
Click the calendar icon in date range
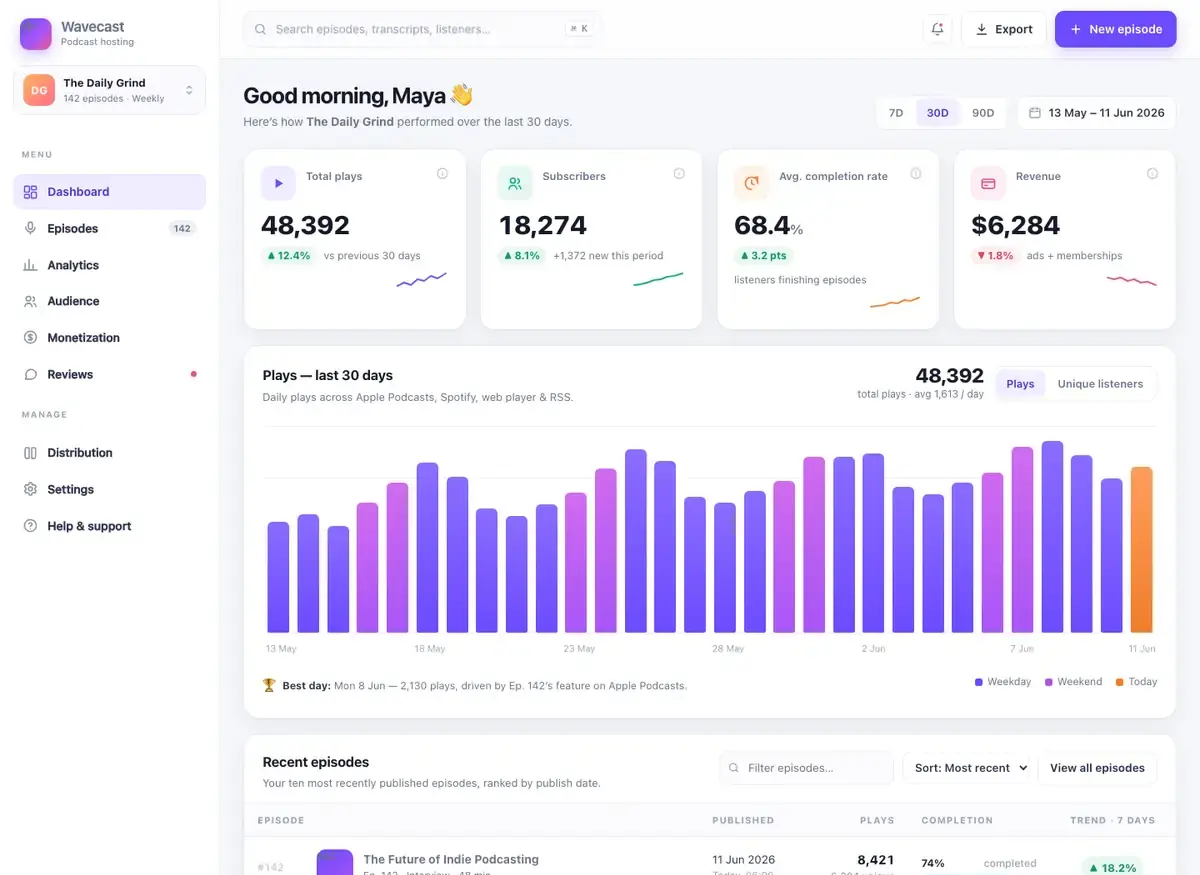pos(1035,113)
